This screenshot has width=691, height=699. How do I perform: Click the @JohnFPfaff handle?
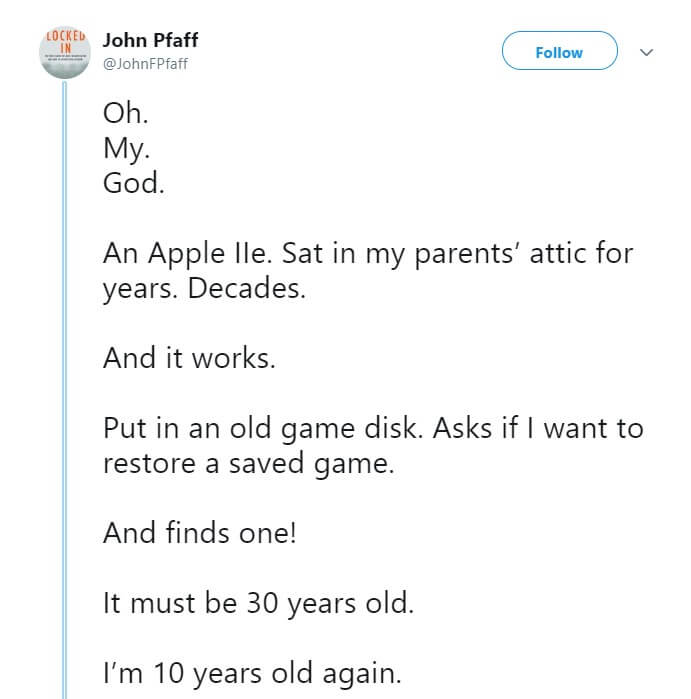click(x=145, y=65)
